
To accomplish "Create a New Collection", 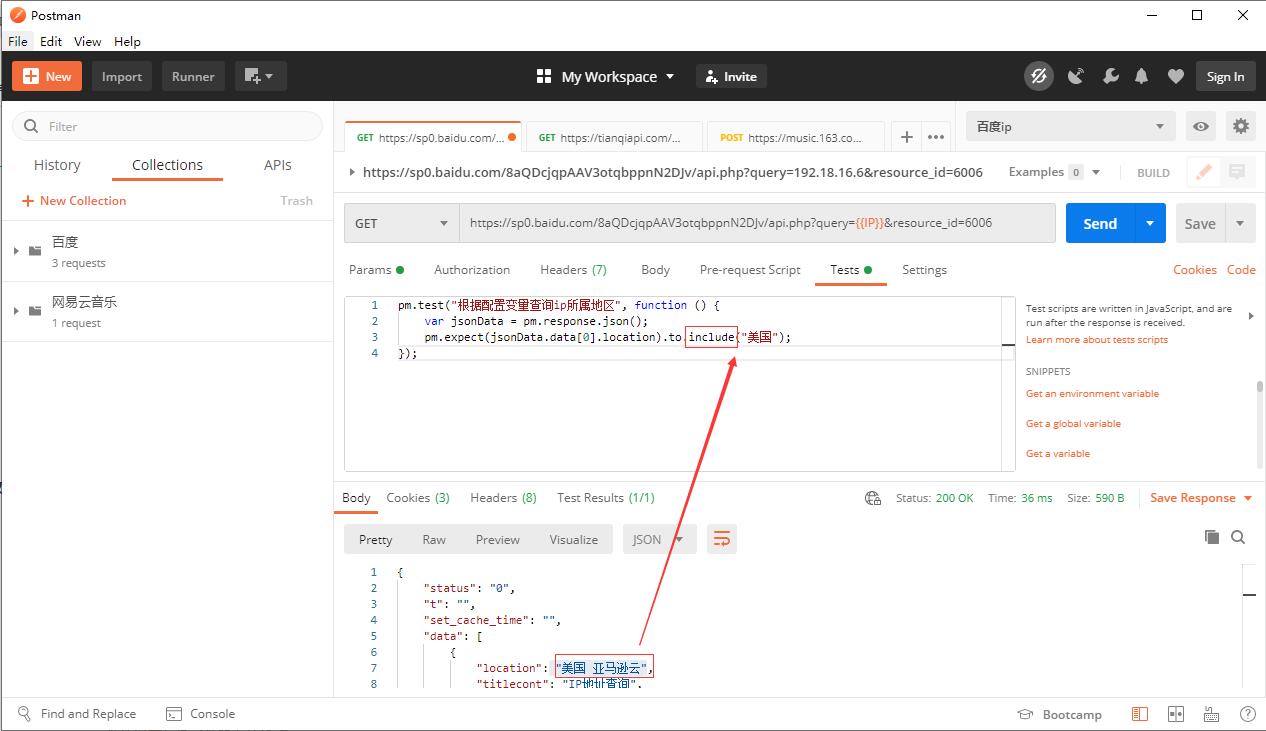I will coord(74,200).
